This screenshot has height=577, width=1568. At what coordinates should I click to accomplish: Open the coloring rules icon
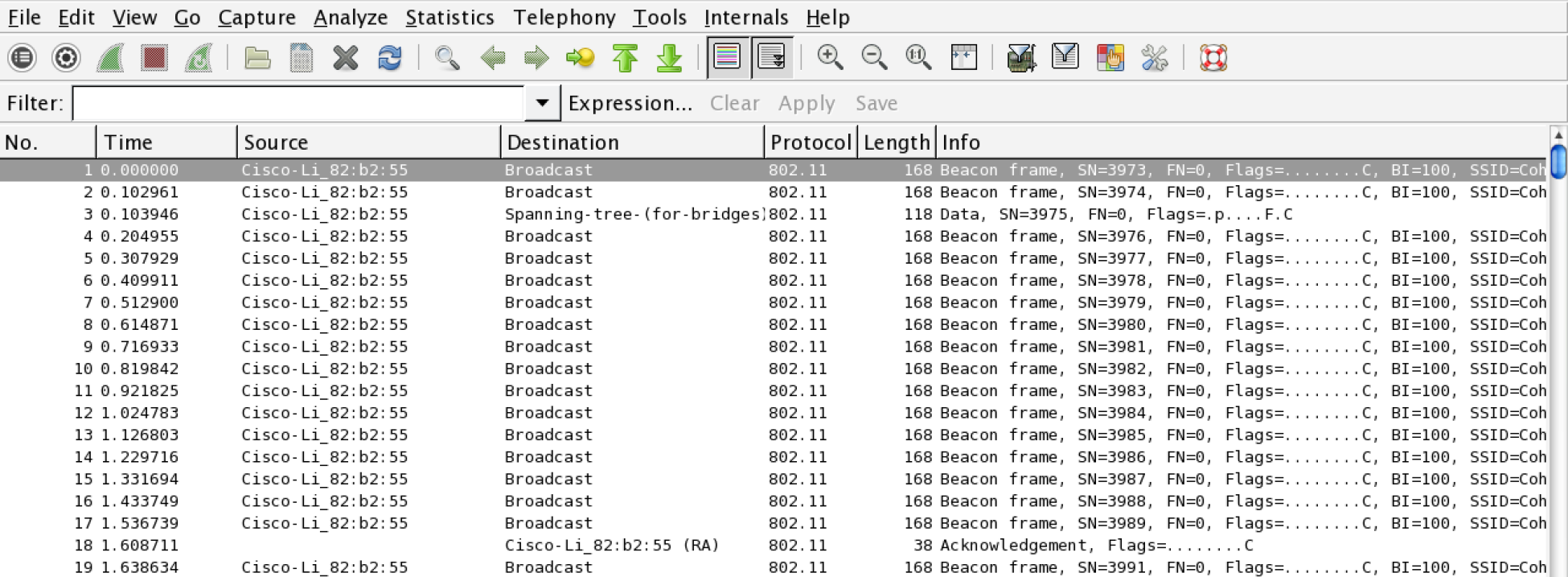[1110, 58]
